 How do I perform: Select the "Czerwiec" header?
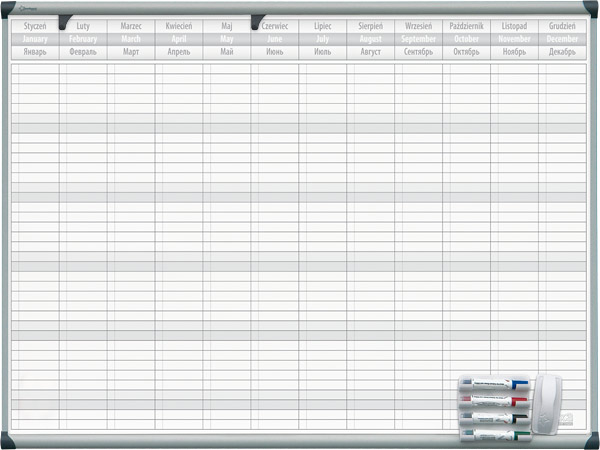(x=275, y=26)
